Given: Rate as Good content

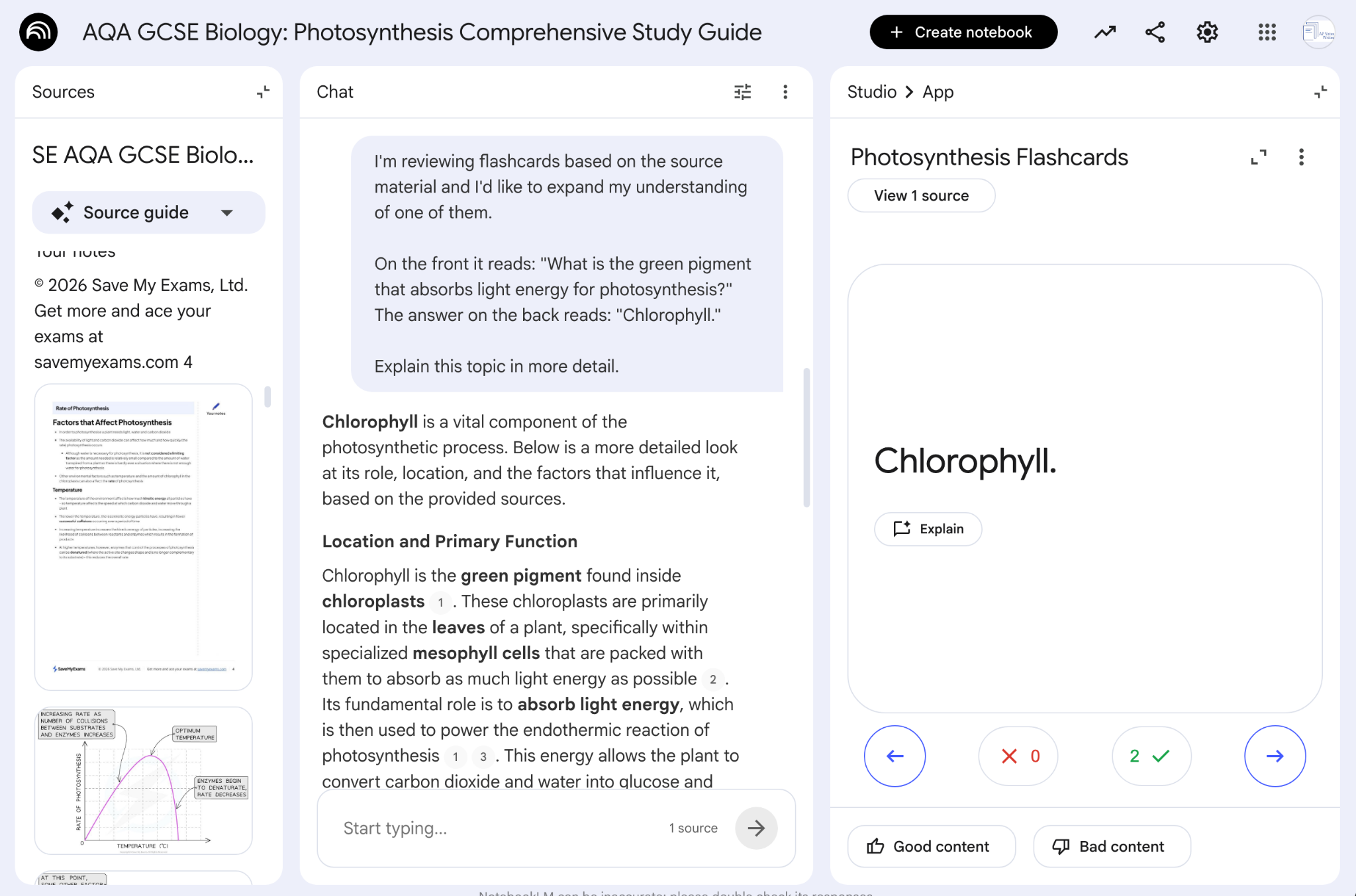Looking at the screenshot, I should [931, 846].
